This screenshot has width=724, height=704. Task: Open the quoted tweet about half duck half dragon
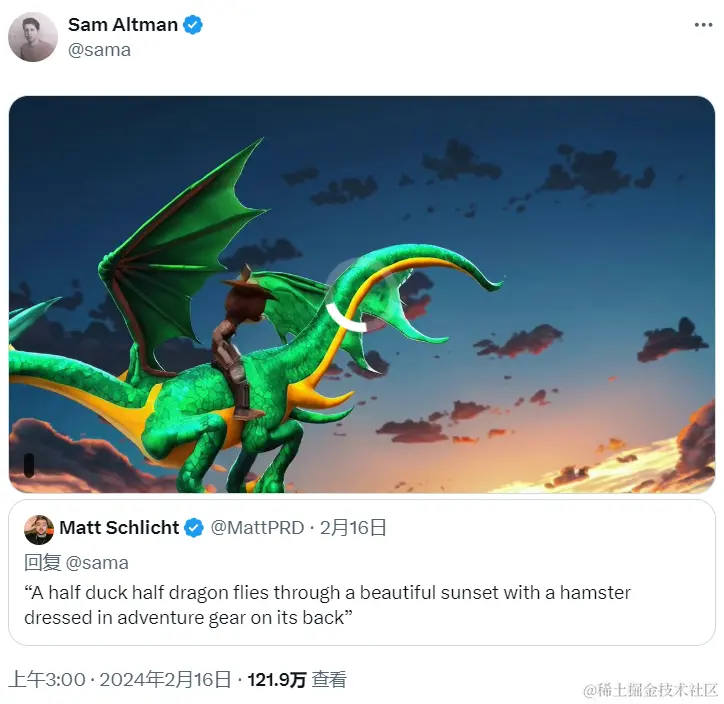pyautogui.click(x=362, y=572)
